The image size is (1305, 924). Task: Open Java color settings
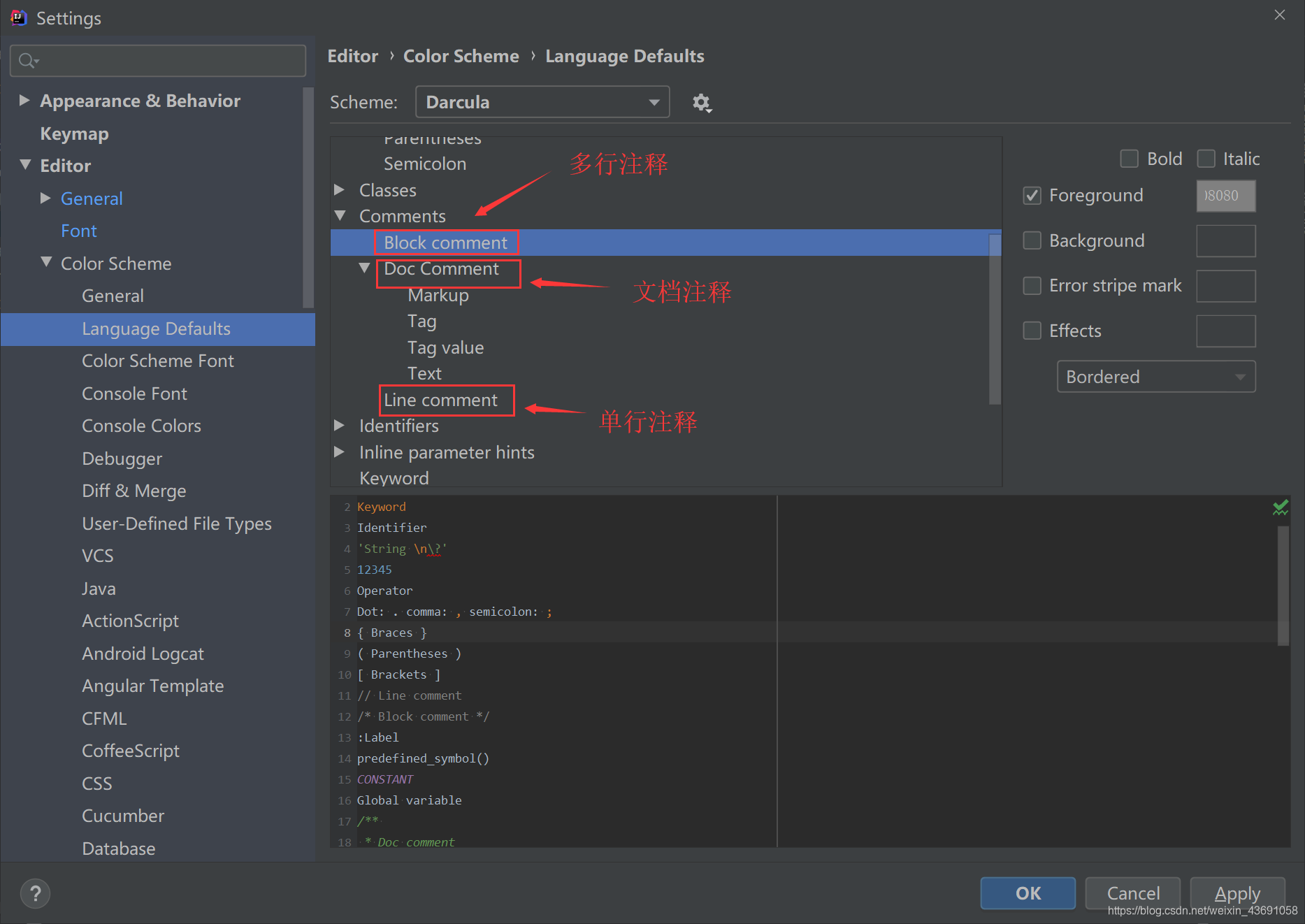click(99, 589)
